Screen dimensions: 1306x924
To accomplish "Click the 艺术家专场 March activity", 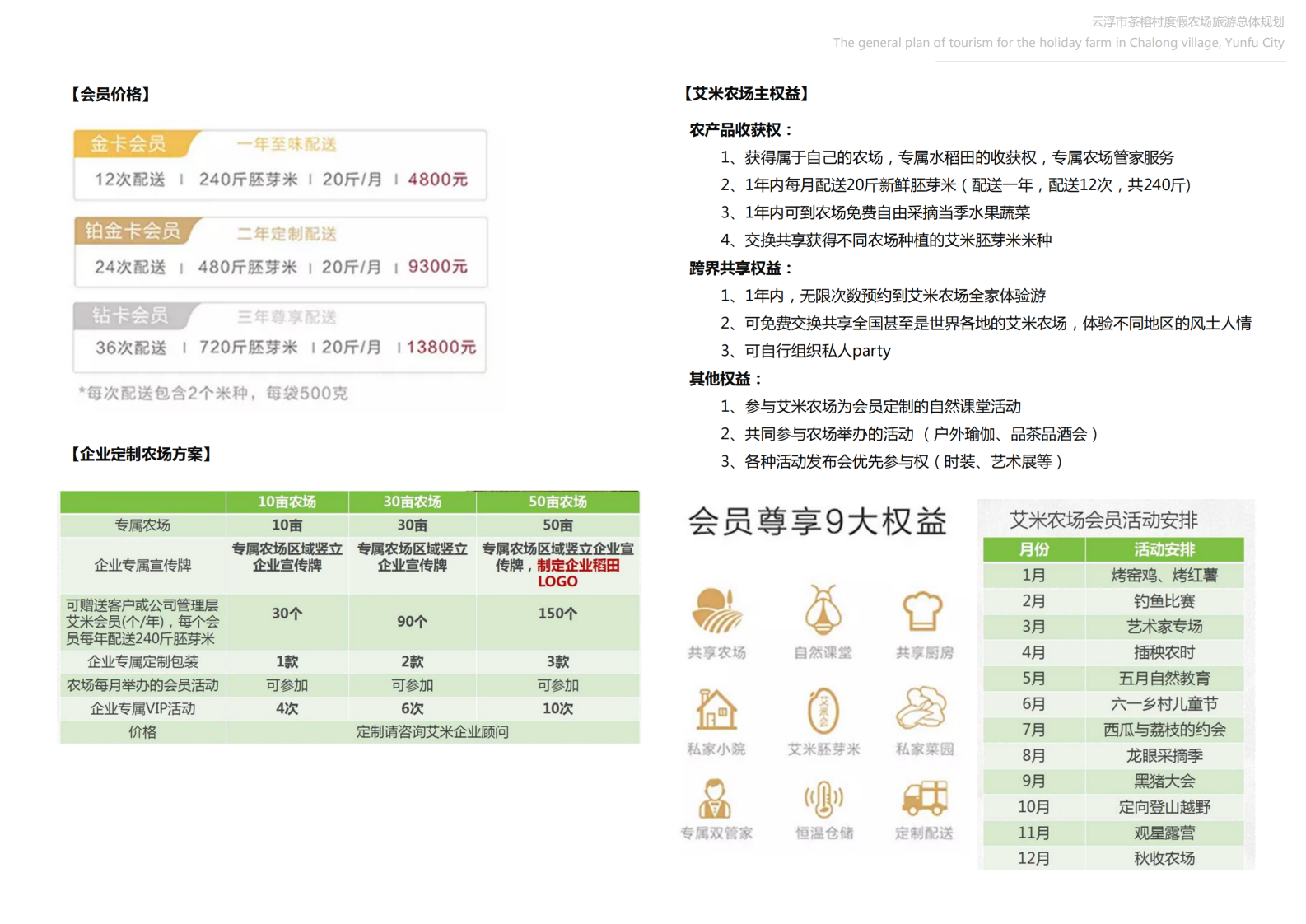I will 1164,627.
